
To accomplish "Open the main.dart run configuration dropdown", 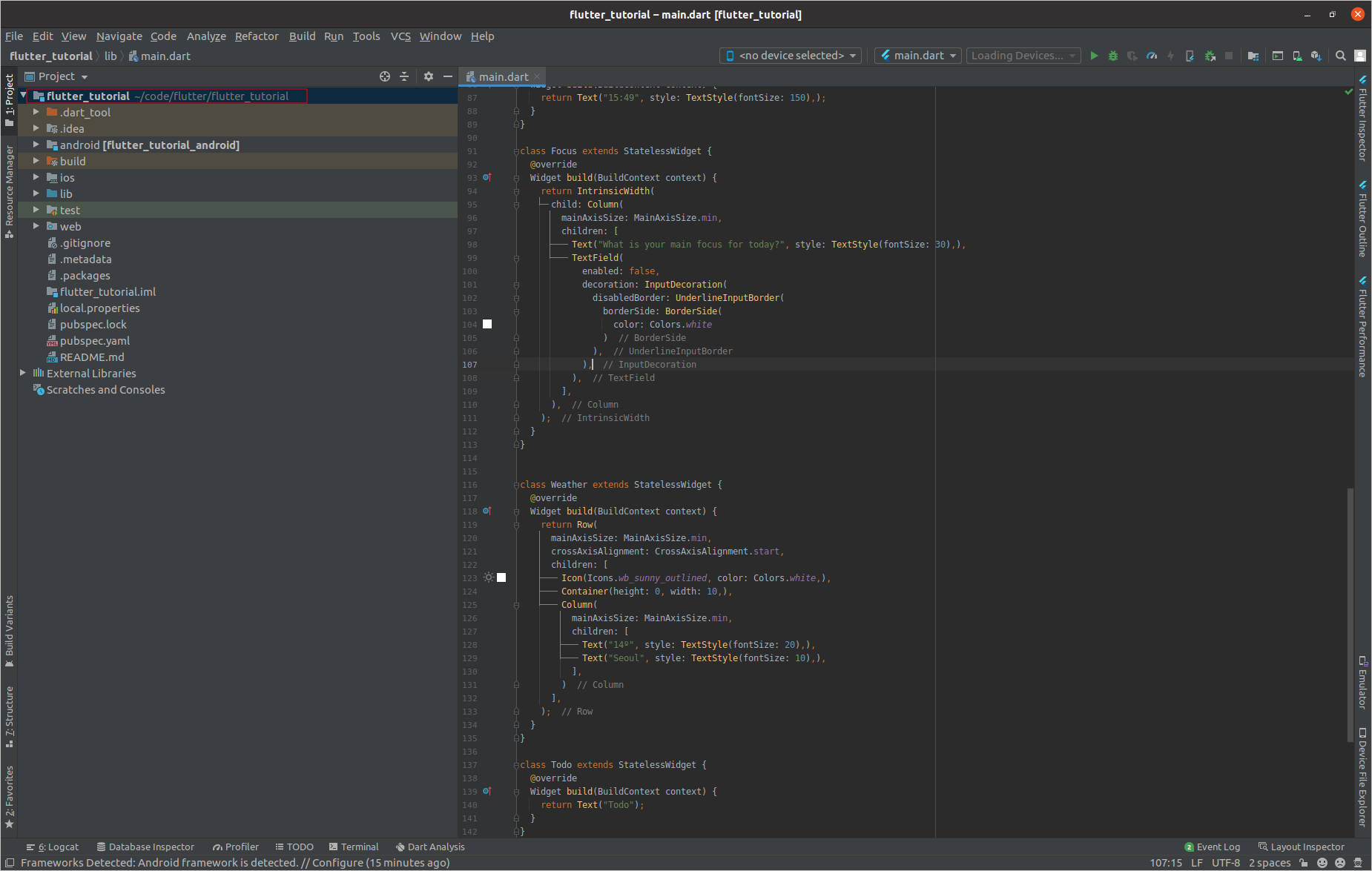I will (918, 56).
